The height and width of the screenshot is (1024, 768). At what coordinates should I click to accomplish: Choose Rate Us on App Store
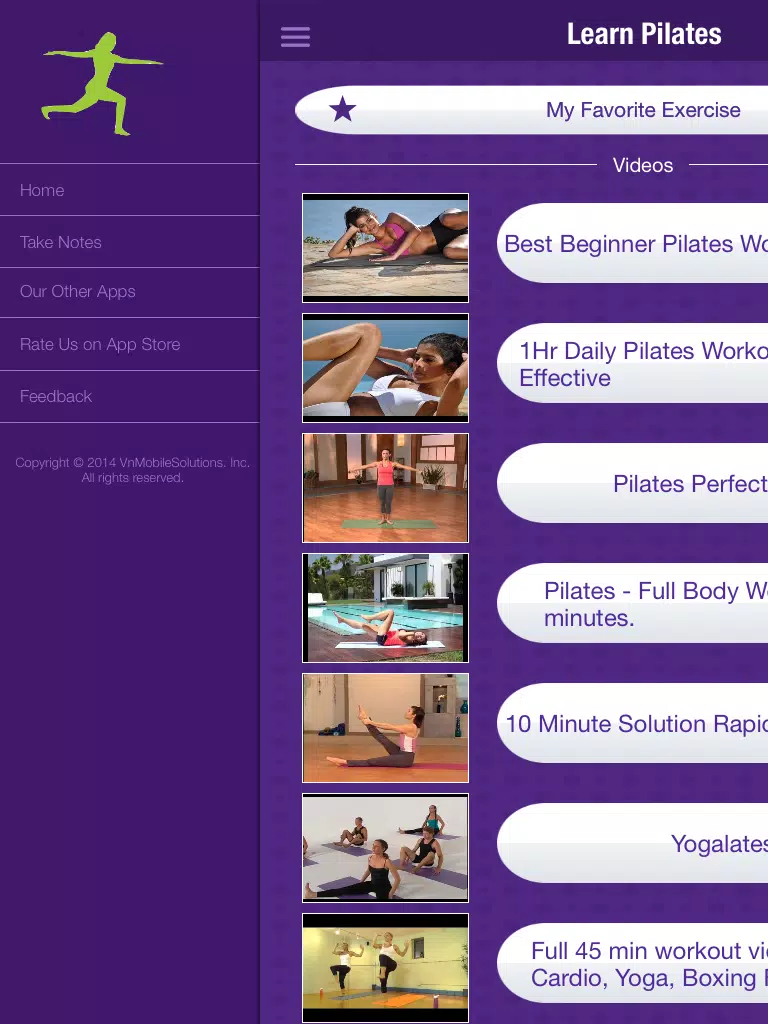[x=130, y=344]
